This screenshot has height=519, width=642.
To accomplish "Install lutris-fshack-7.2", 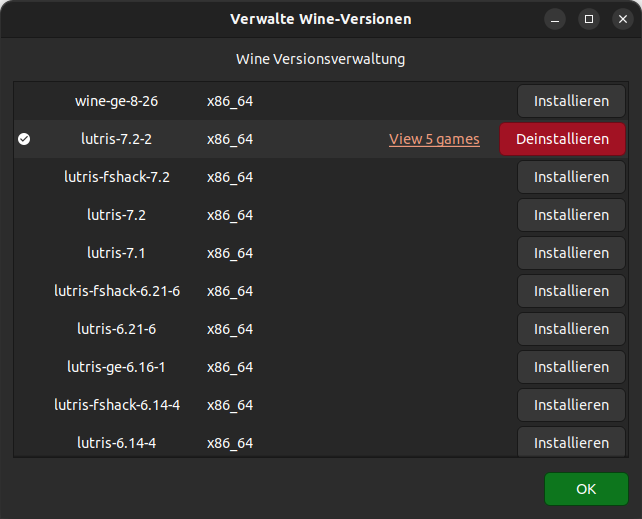I will click(571, 177).
